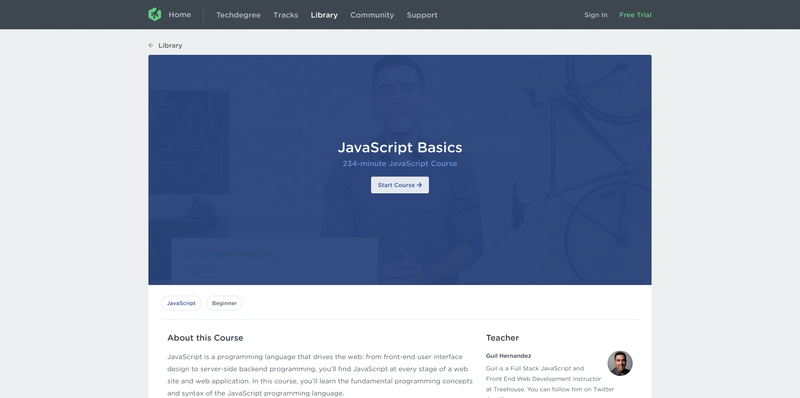Click the Sign In link

(x=596, y=15)
